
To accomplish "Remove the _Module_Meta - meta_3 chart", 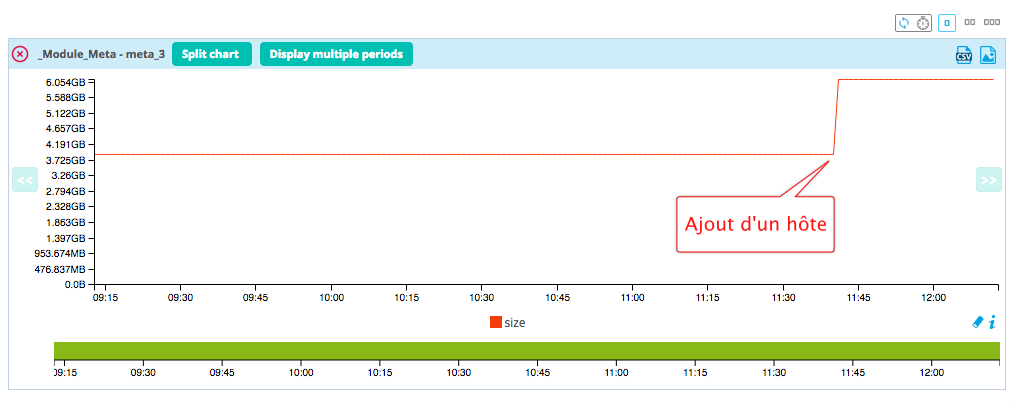I will [19, 54].
